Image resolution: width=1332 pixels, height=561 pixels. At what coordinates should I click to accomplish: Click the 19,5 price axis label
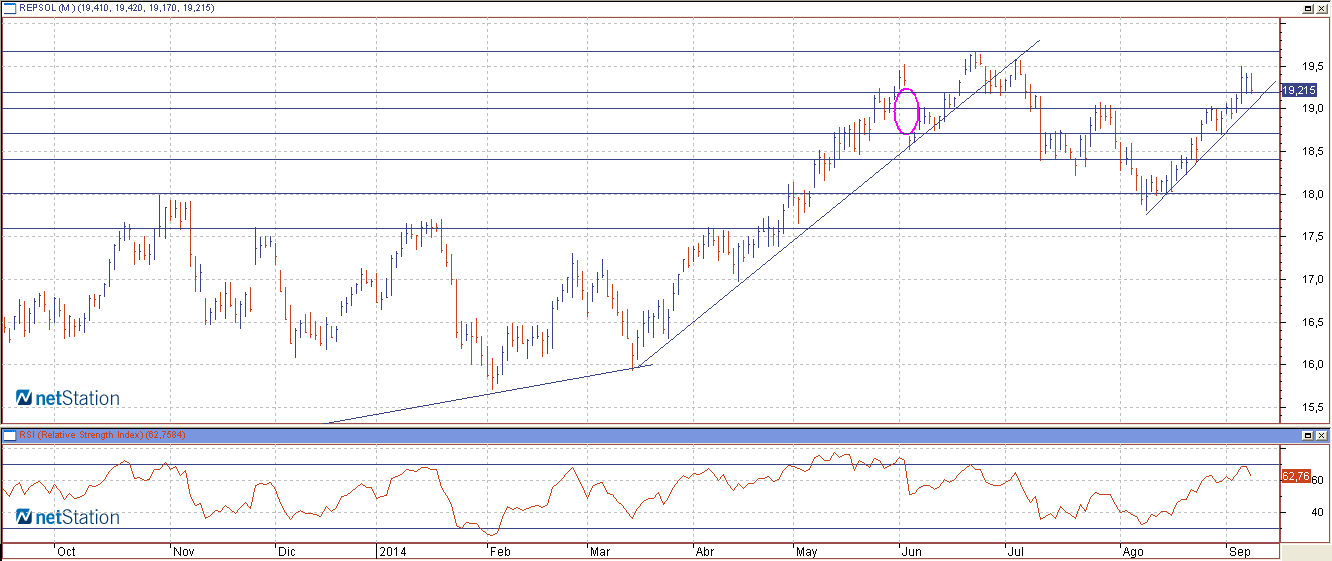[x=1312, y=66]
